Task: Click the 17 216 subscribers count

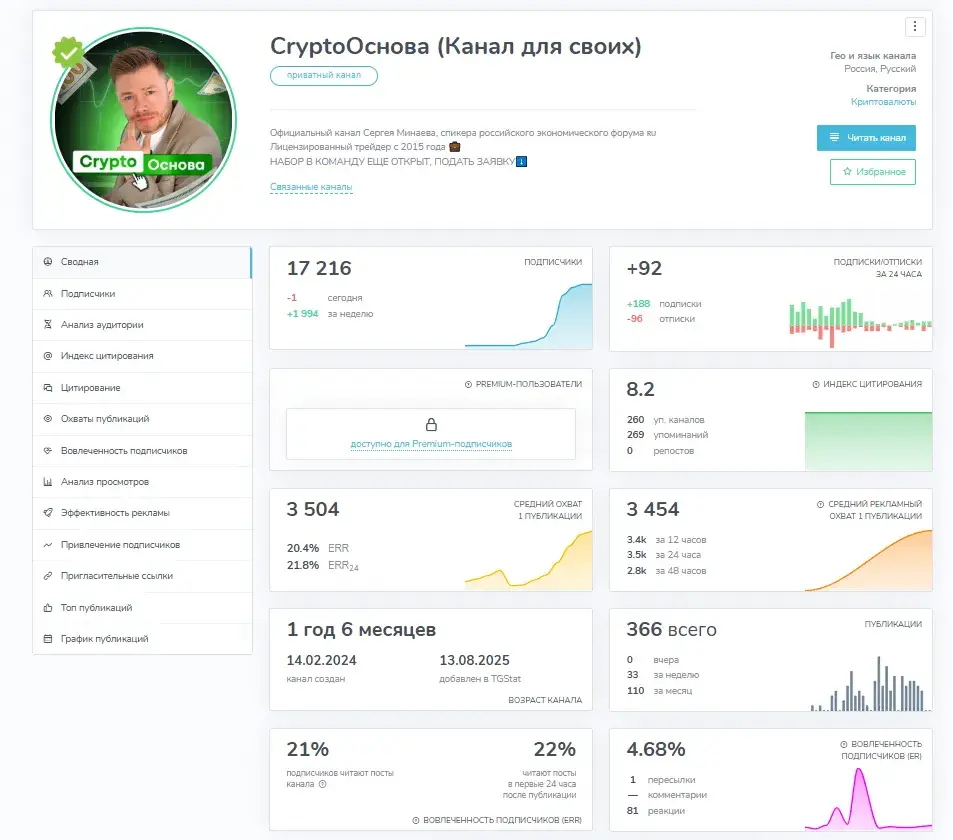Action: (x=319, y=268)
